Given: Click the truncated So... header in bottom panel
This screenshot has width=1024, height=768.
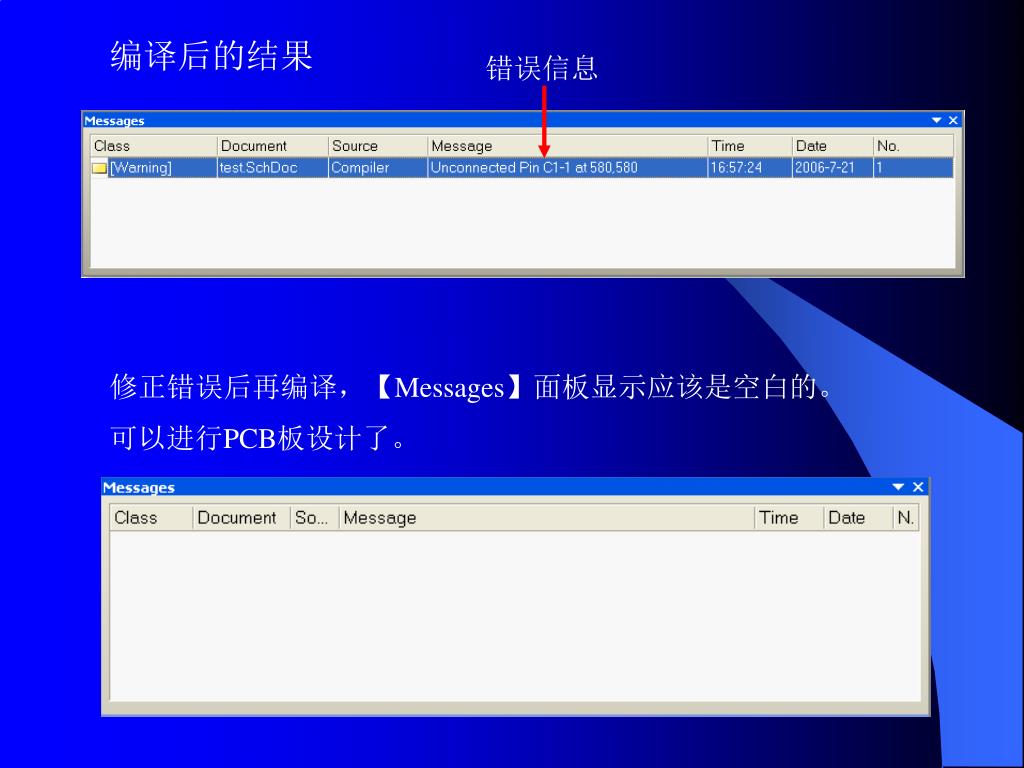Looking at the screenshot, I should click(x=314, y=518).
